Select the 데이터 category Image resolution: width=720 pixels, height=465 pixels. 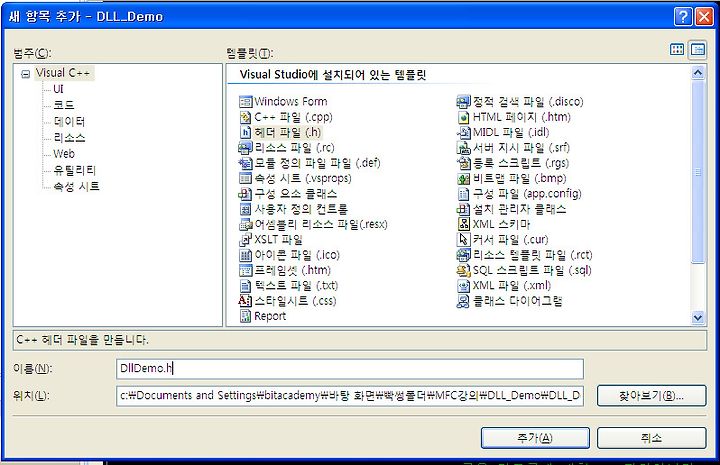(69, 121)
